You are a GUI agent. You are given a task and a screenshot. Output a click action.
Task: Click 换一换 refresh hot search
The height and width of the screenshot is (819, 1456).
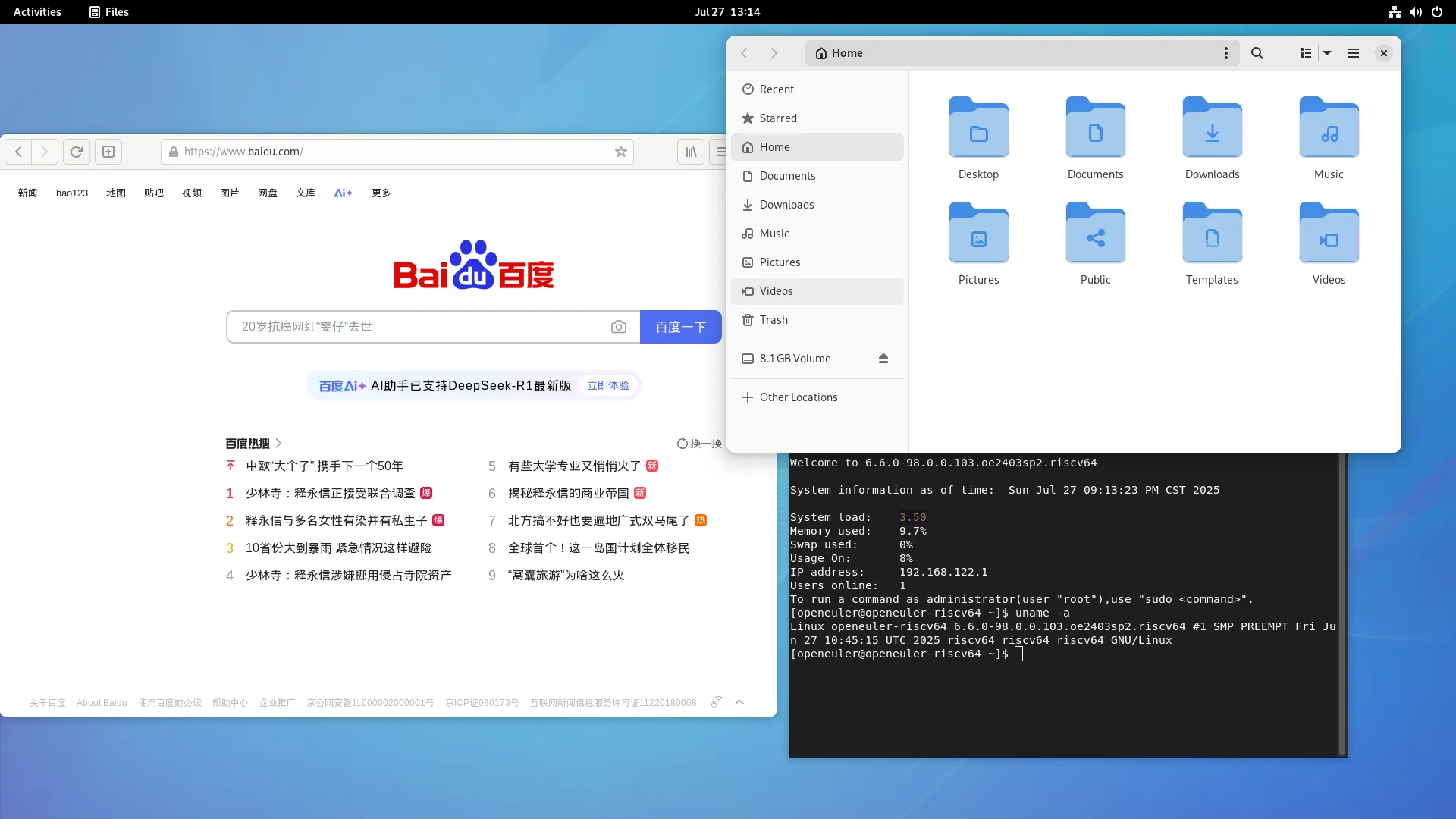(699, 444)
